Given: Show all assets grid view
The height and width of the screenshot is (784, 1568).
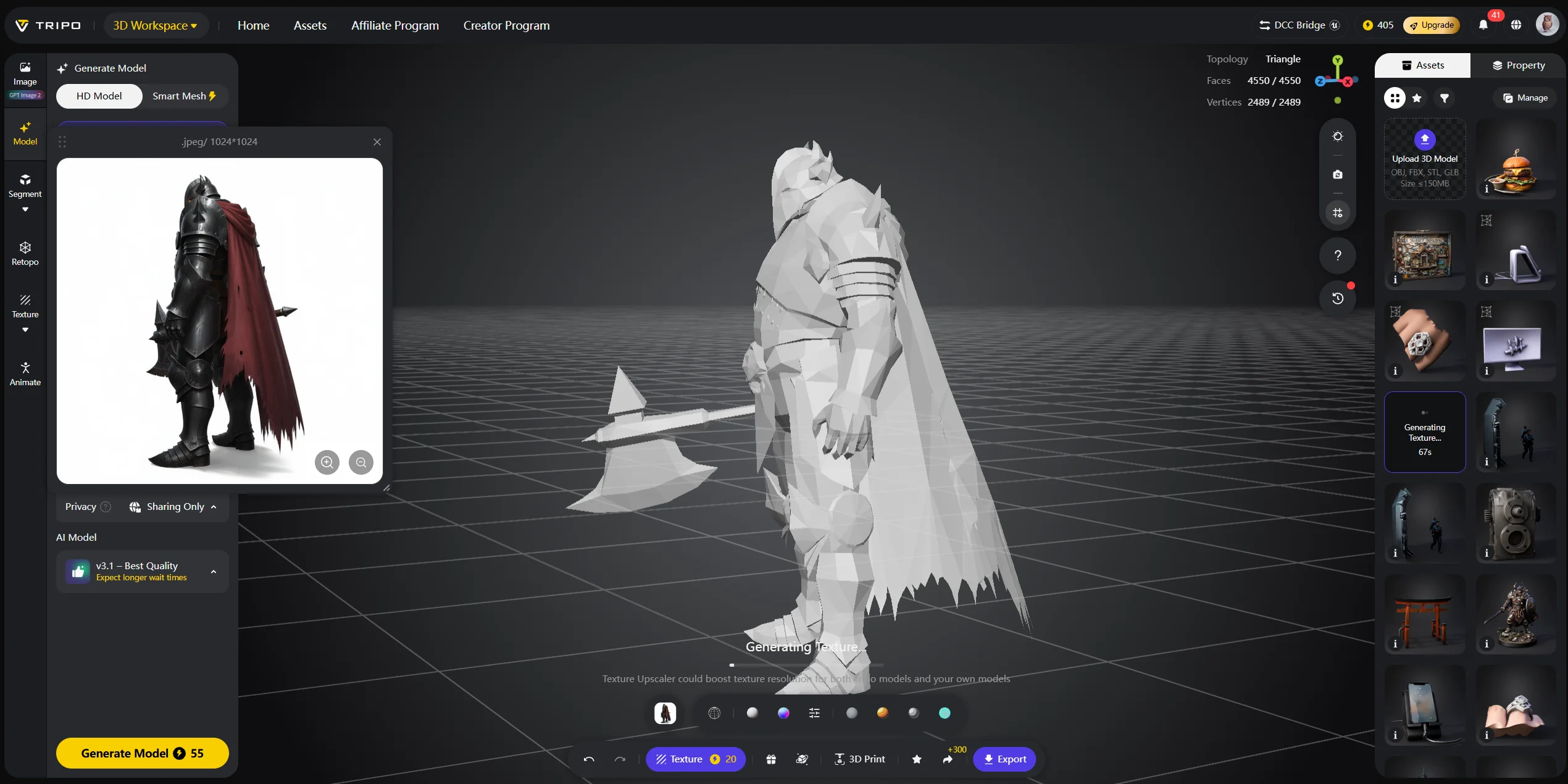Looking at the screenshot, I should tap(1395, 98).
